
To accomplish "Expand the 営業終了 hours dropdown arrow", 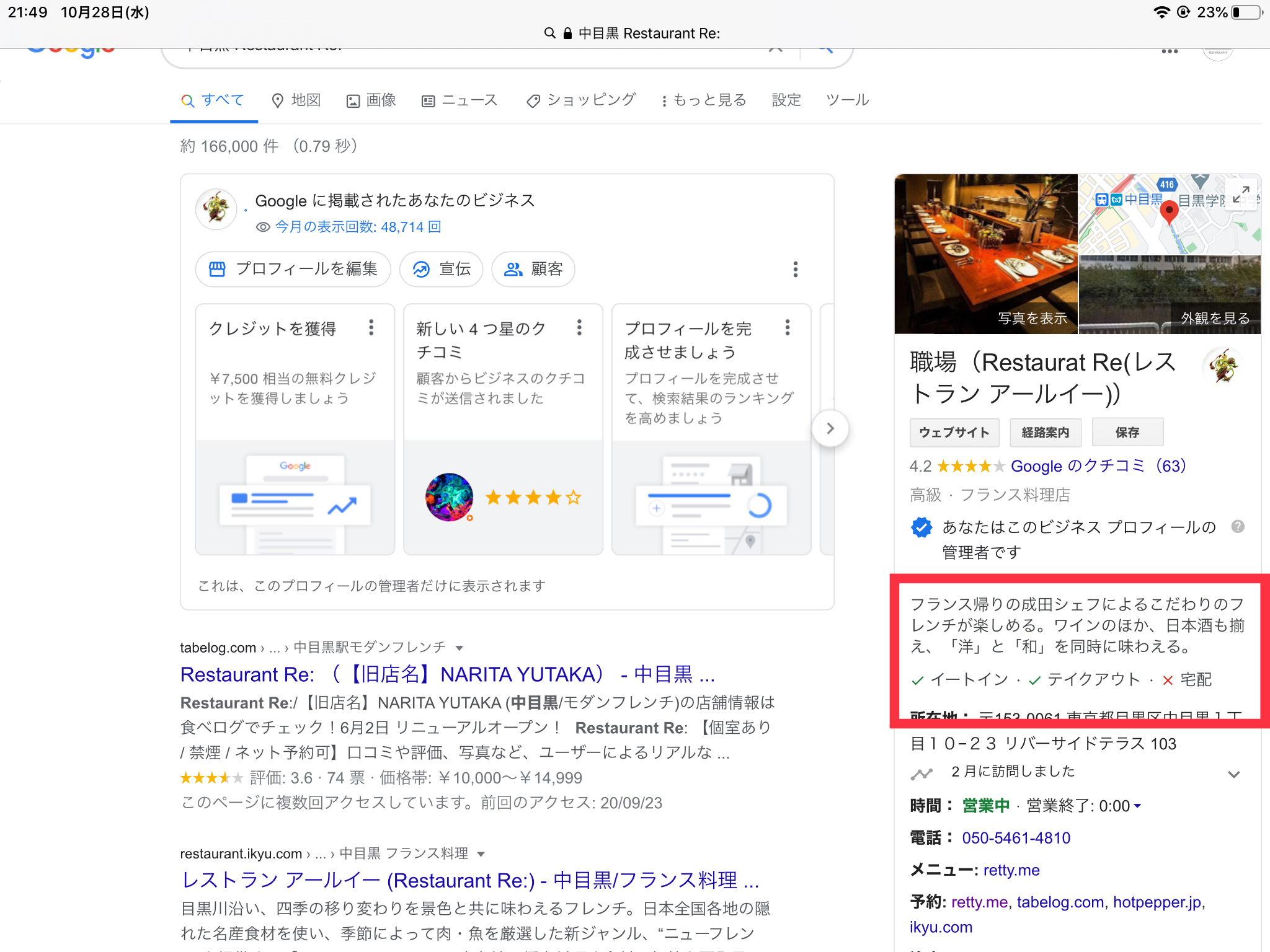I will 1137,806.
